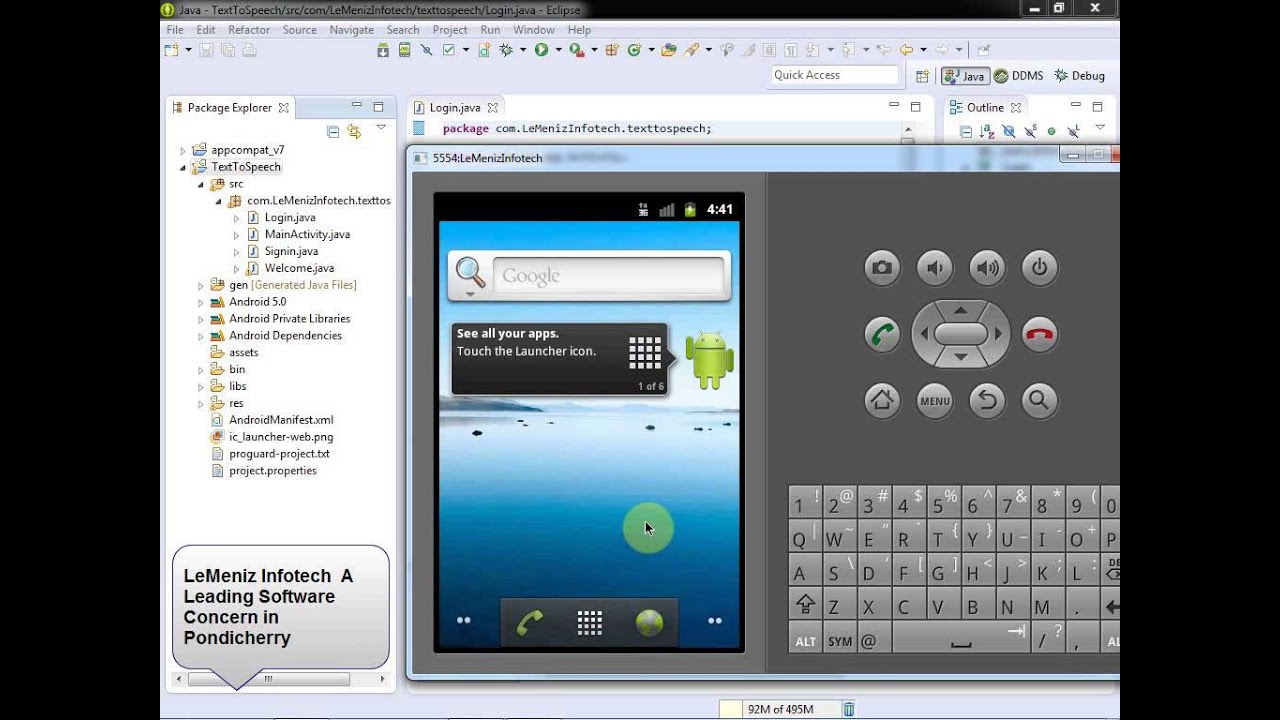Toggle Hide Local Types in Outline
This screenshot has height=720, width=1280.
point(1074,131)
